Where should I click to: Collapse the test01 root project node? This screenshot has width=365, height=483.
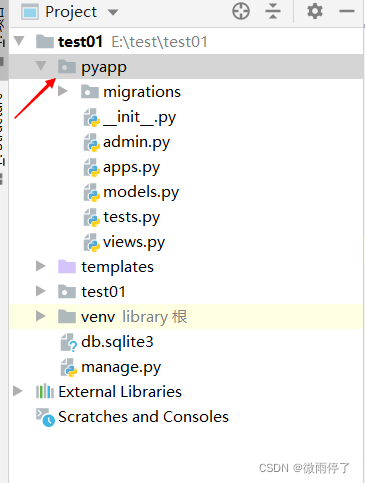point(19,41)
